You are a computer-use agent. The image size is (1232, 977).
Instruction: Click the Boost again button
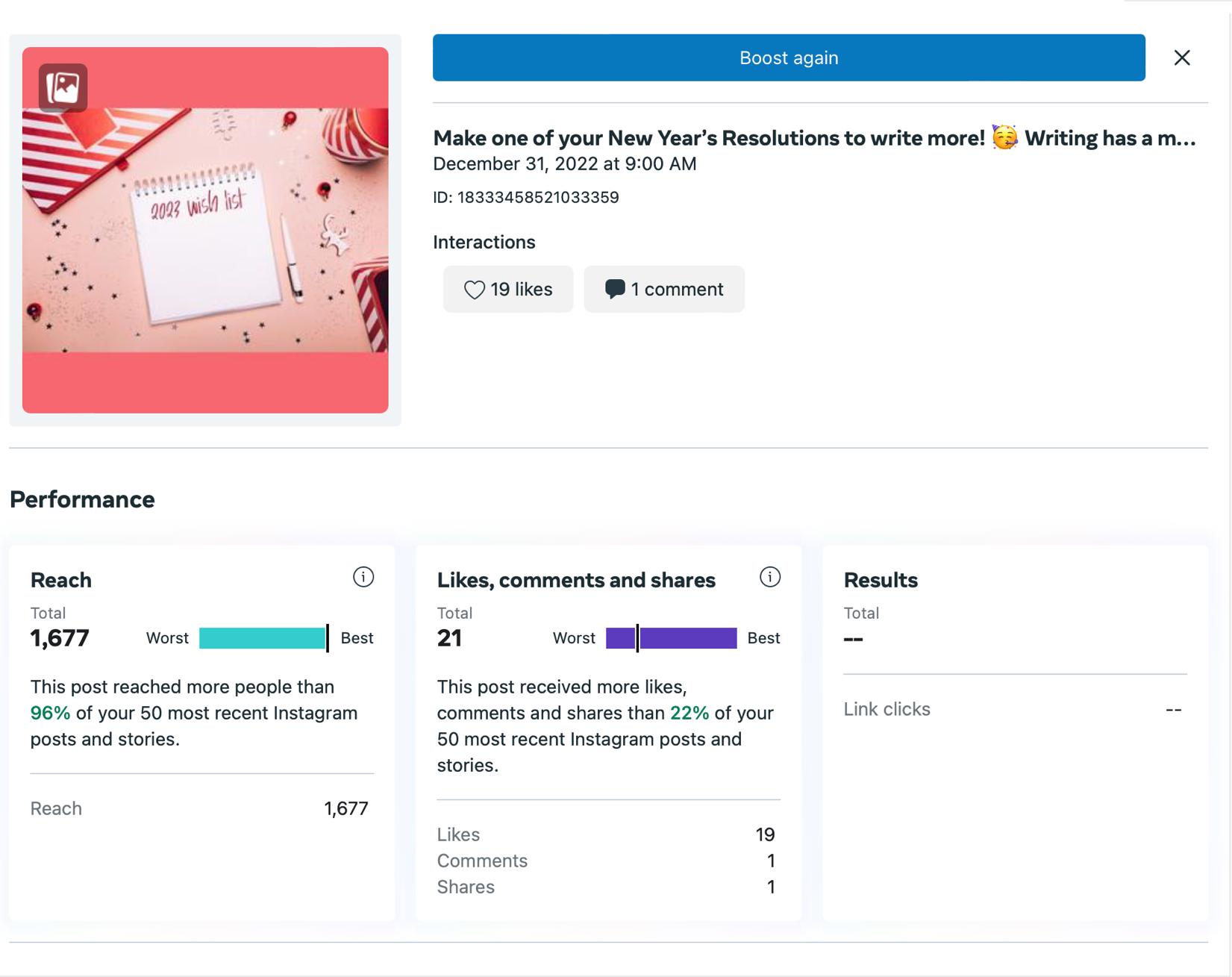point(789,57)
